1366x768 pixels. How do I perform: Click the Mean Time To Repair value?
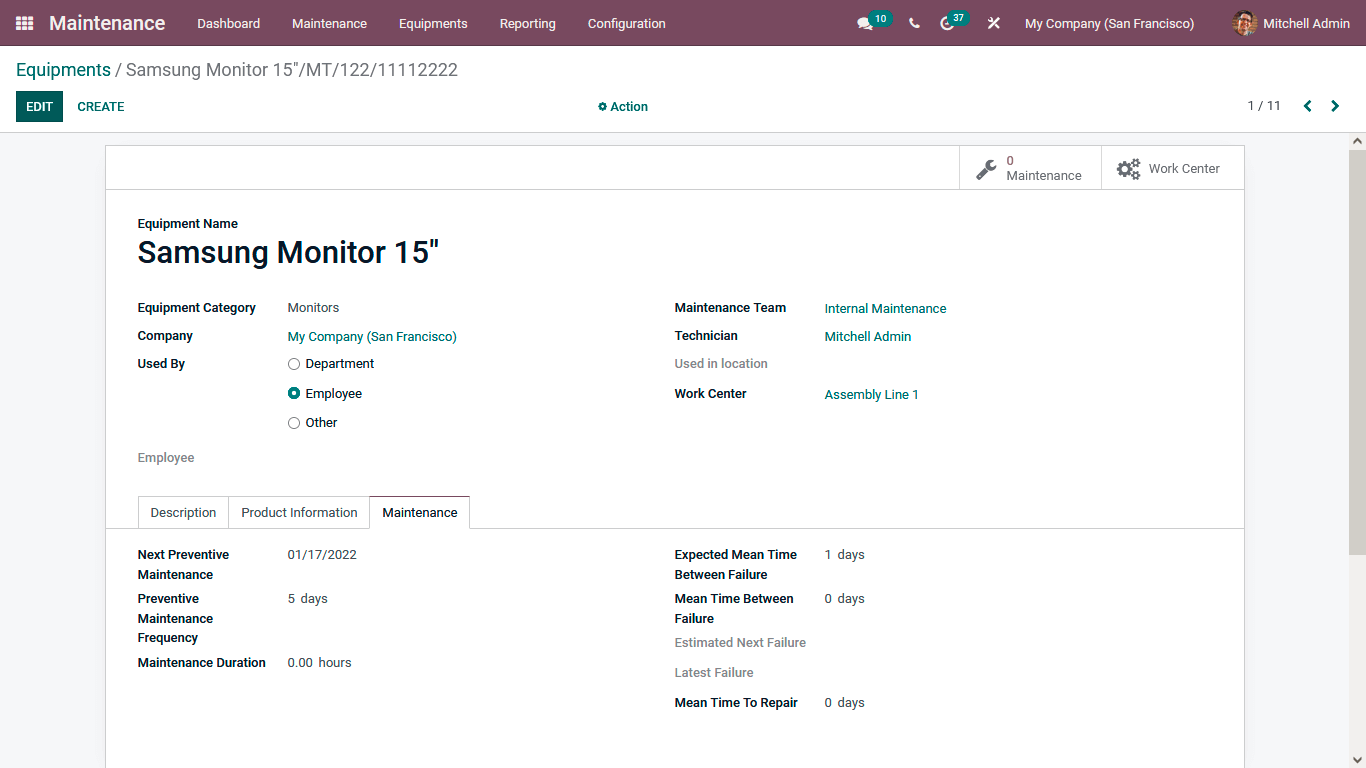click(x=844, y=703)
